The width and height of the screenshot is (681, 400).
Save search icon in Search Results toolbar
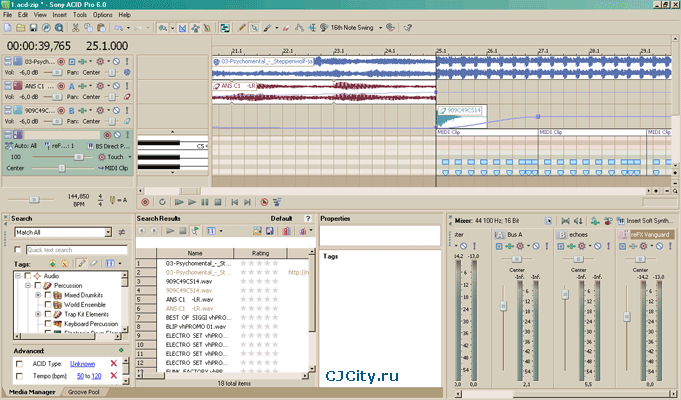pos(270,231)
